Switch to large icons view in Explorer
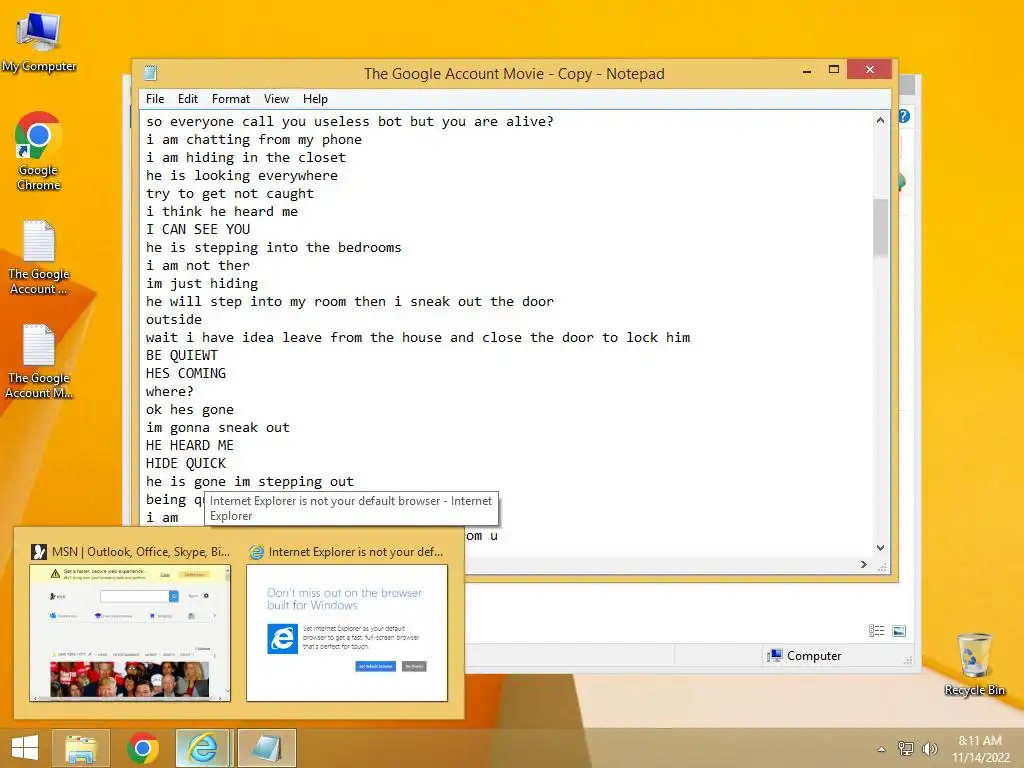Screen dimensions: 1024x768 pos(899,631)
